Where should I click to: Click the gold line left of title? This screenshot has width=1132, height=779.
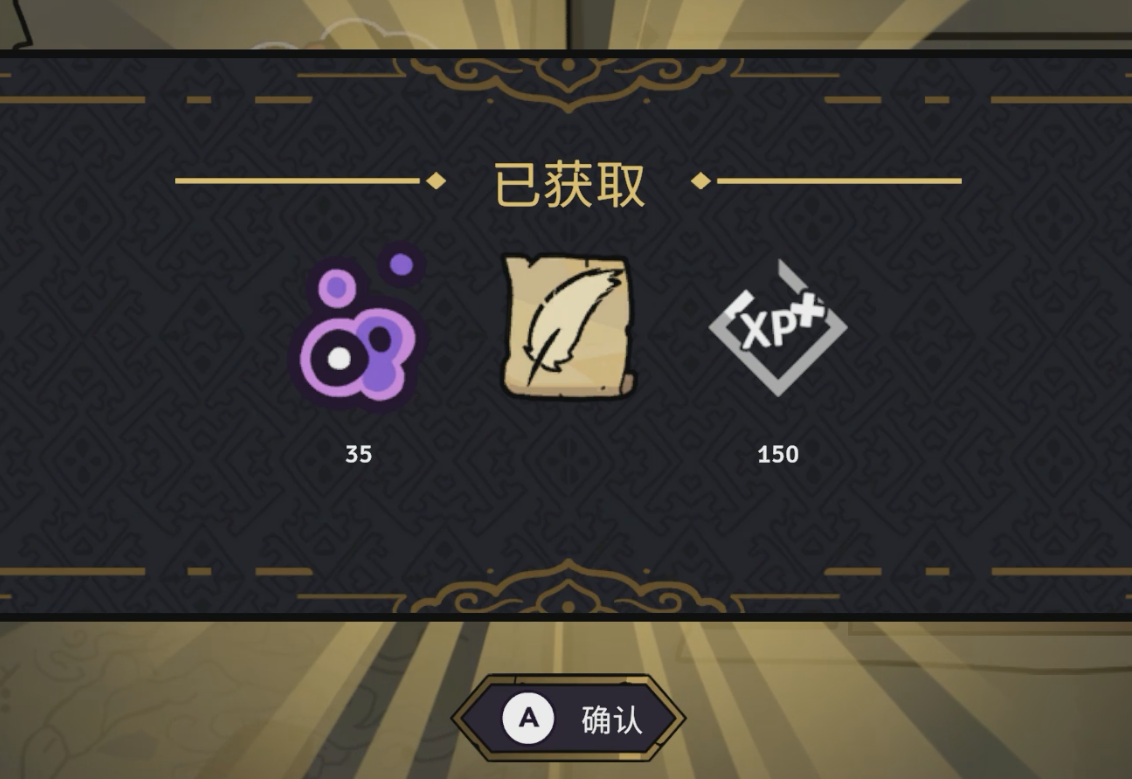pos(297,180)
